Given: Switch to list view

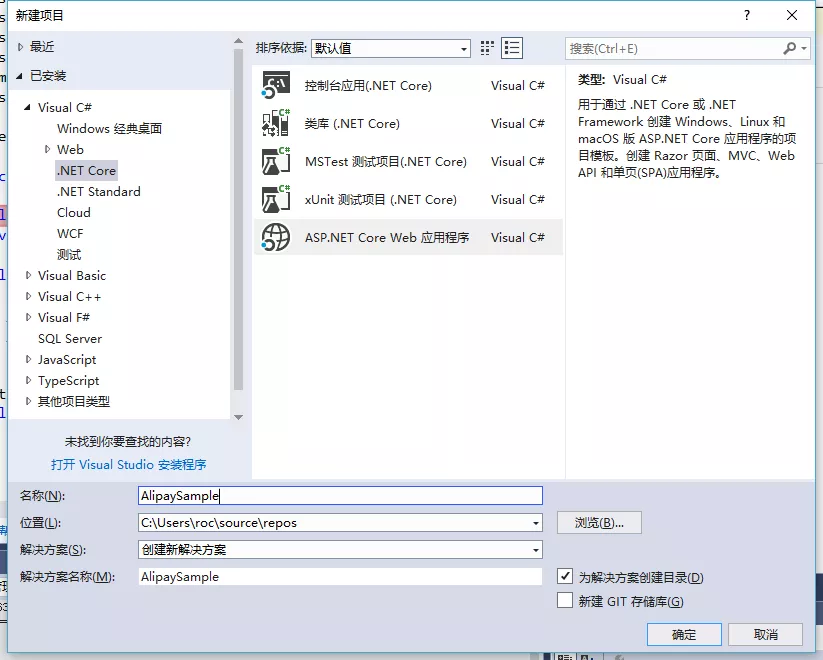Looking at the screenshot, I should (512, 47).
